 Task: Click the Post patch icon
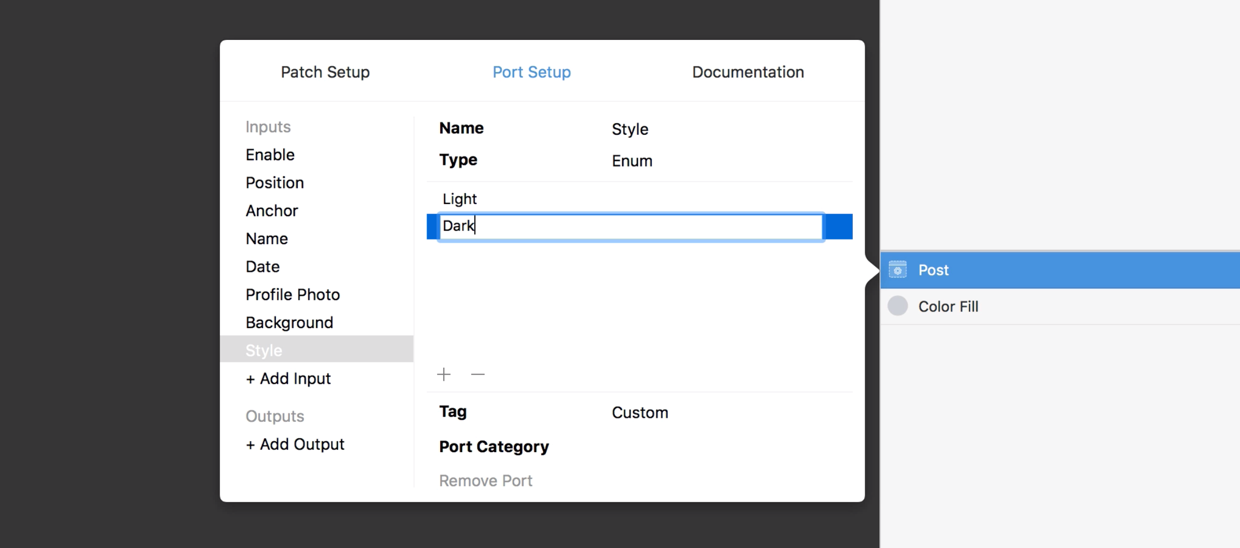[898, 270]
